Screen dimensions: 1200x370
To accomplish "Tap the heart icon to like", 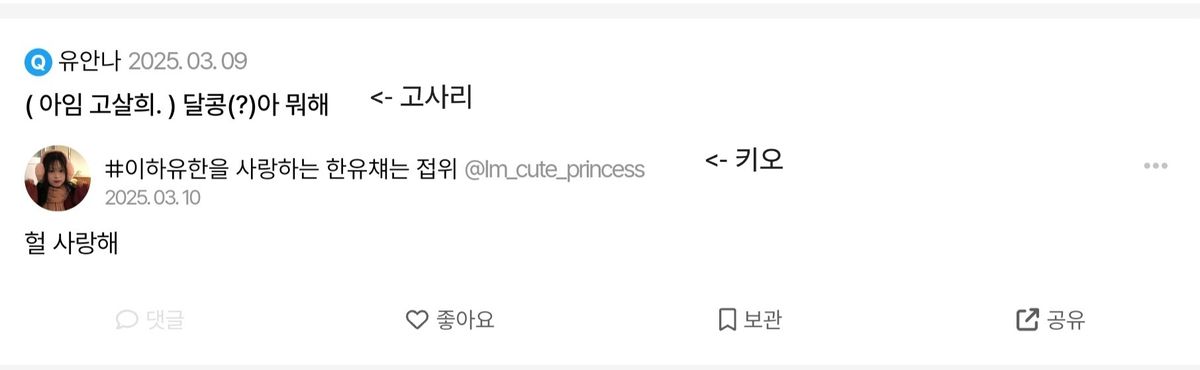I will pyautogui.click(x=417, y=320).
